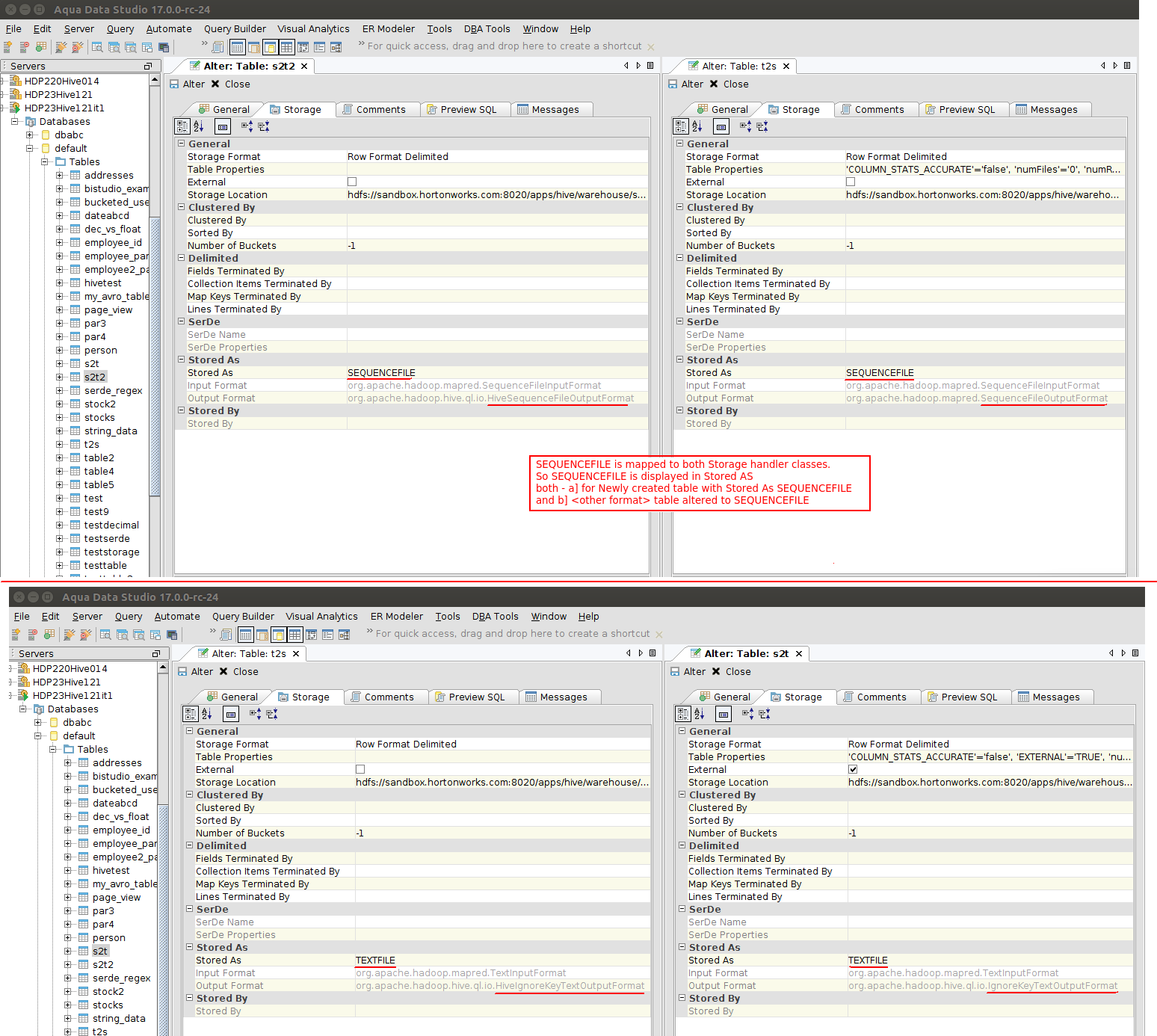
Task: Click previous tab arrow above the s2t panel
Action: 1111,653
